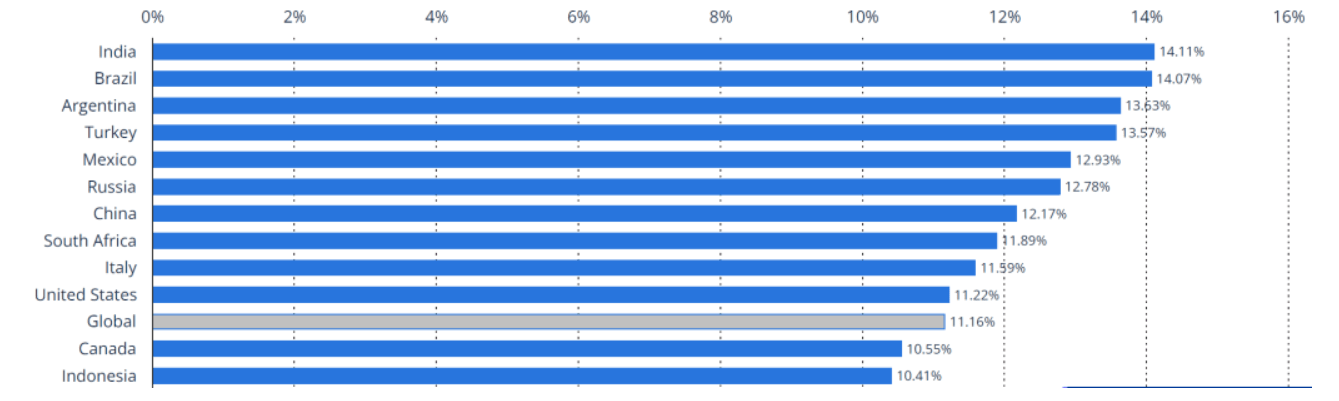The image size is (1339, 401).
Task: Select the Canada label
Action: pos(108,349)
